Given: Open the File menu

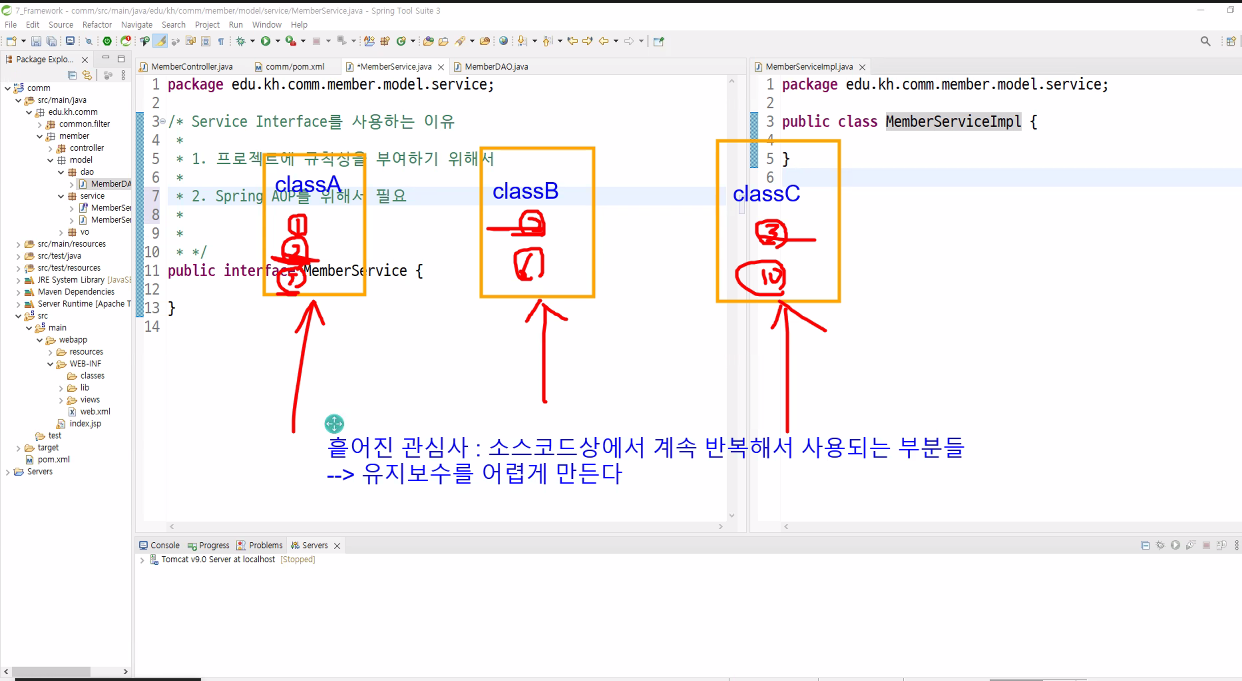Looking at the screenshot, I should pos(10,24).
